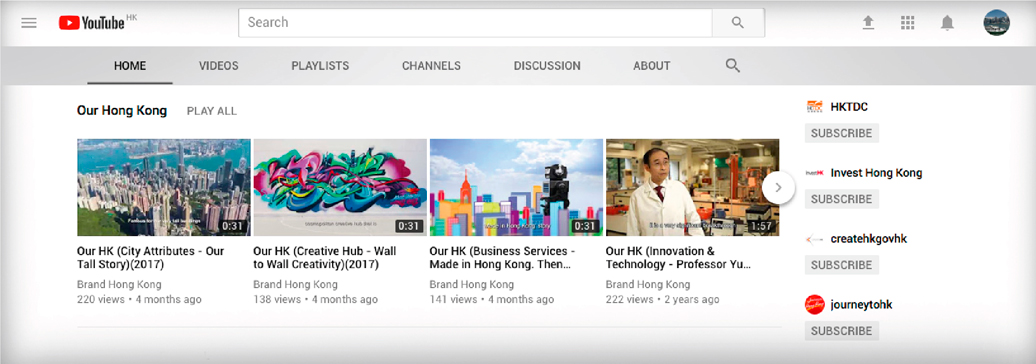This screenshot has width=1036, height=364.
Task: Click Brand Hong Kong under Business Services video
Action: [472, 285]
